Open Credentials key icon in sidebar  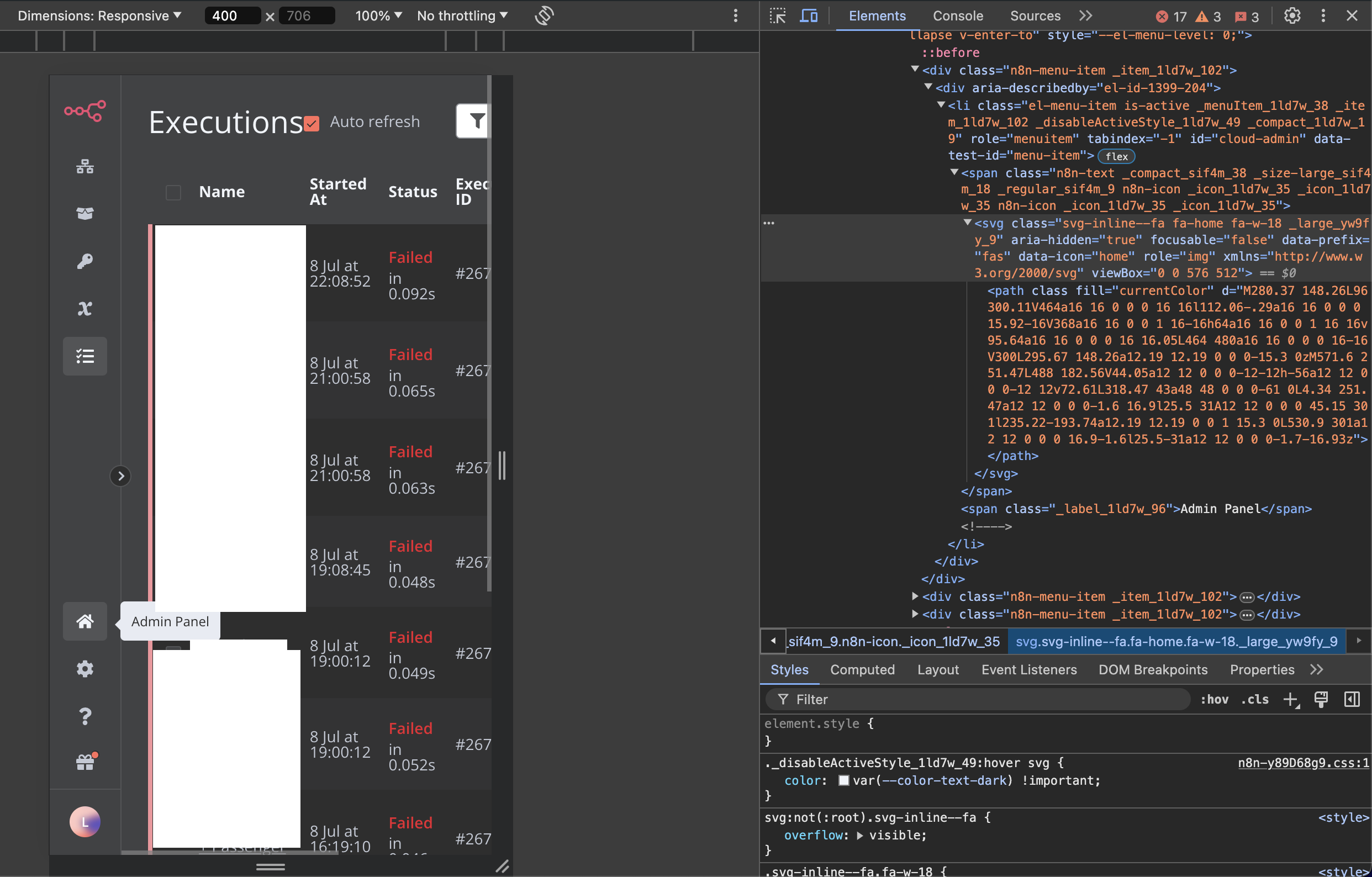click(x=85, y=261)
